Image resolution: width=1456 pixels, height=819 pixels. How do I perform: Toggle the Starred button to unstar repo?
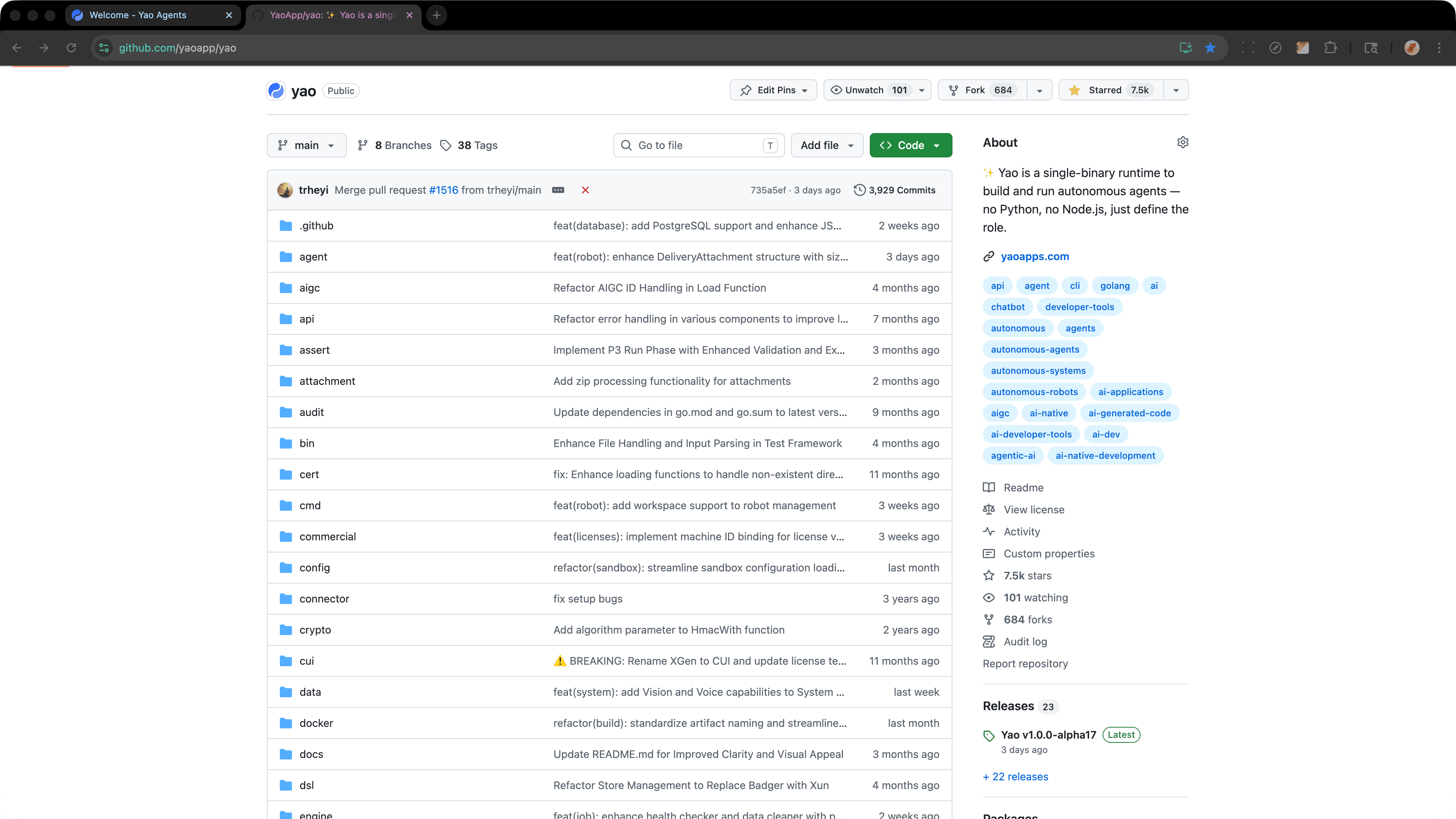click(x=1111, y=91)
